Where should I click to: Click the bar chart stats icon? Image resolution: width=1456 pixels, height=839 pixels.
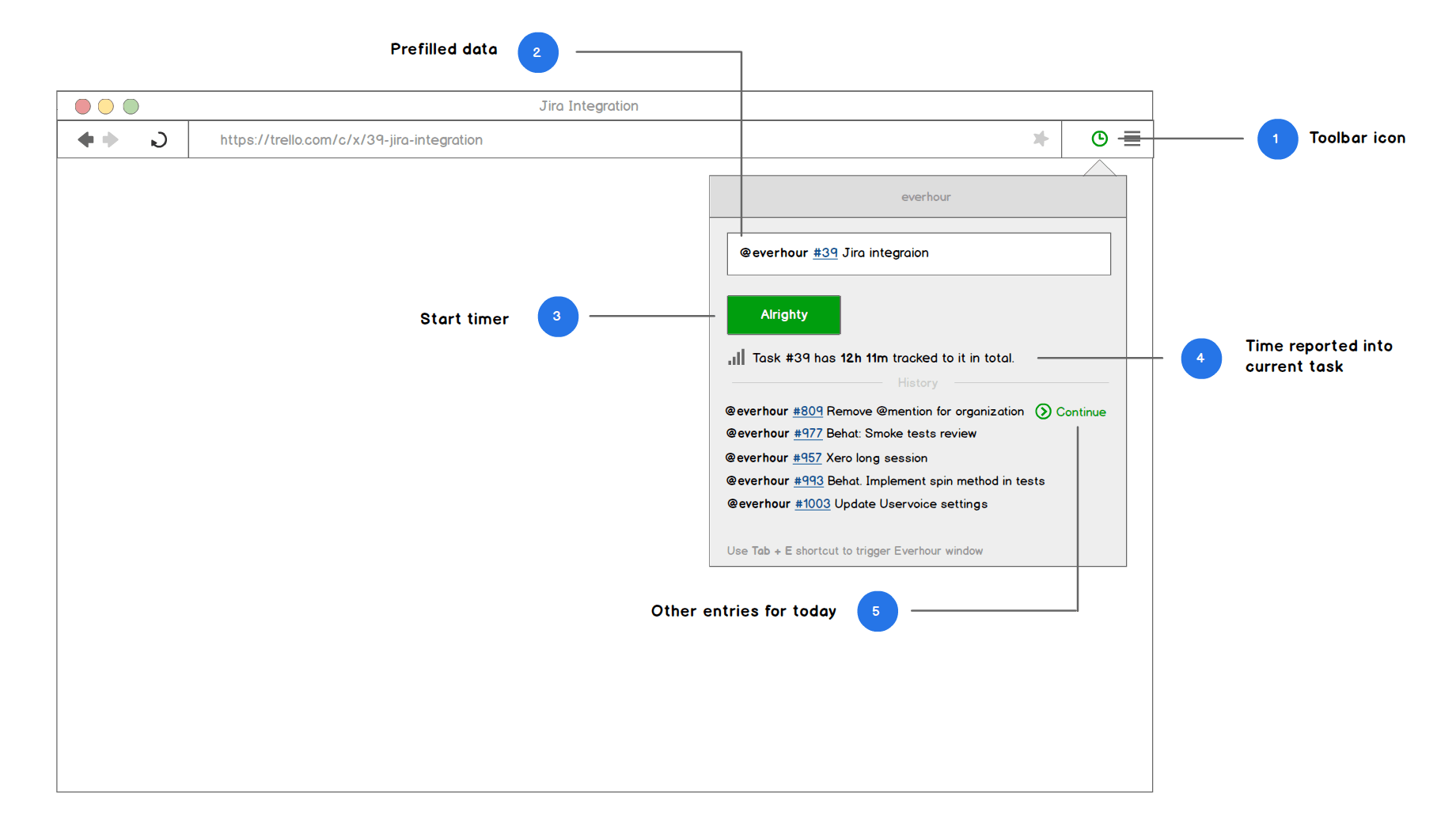point(736,358)
